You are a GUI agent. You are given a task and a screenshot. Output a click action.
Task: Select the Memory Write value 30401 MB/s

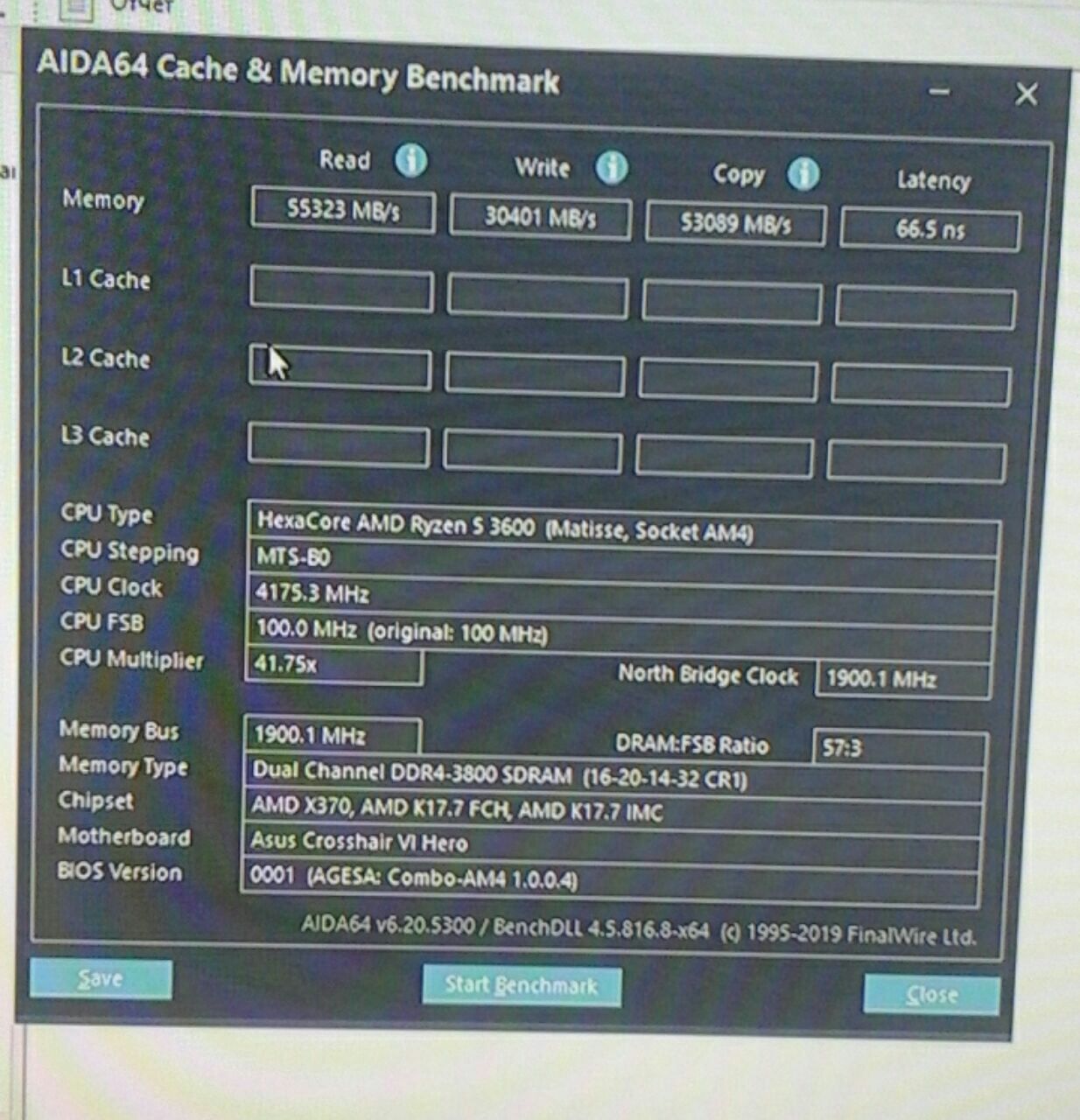(540, 217)
